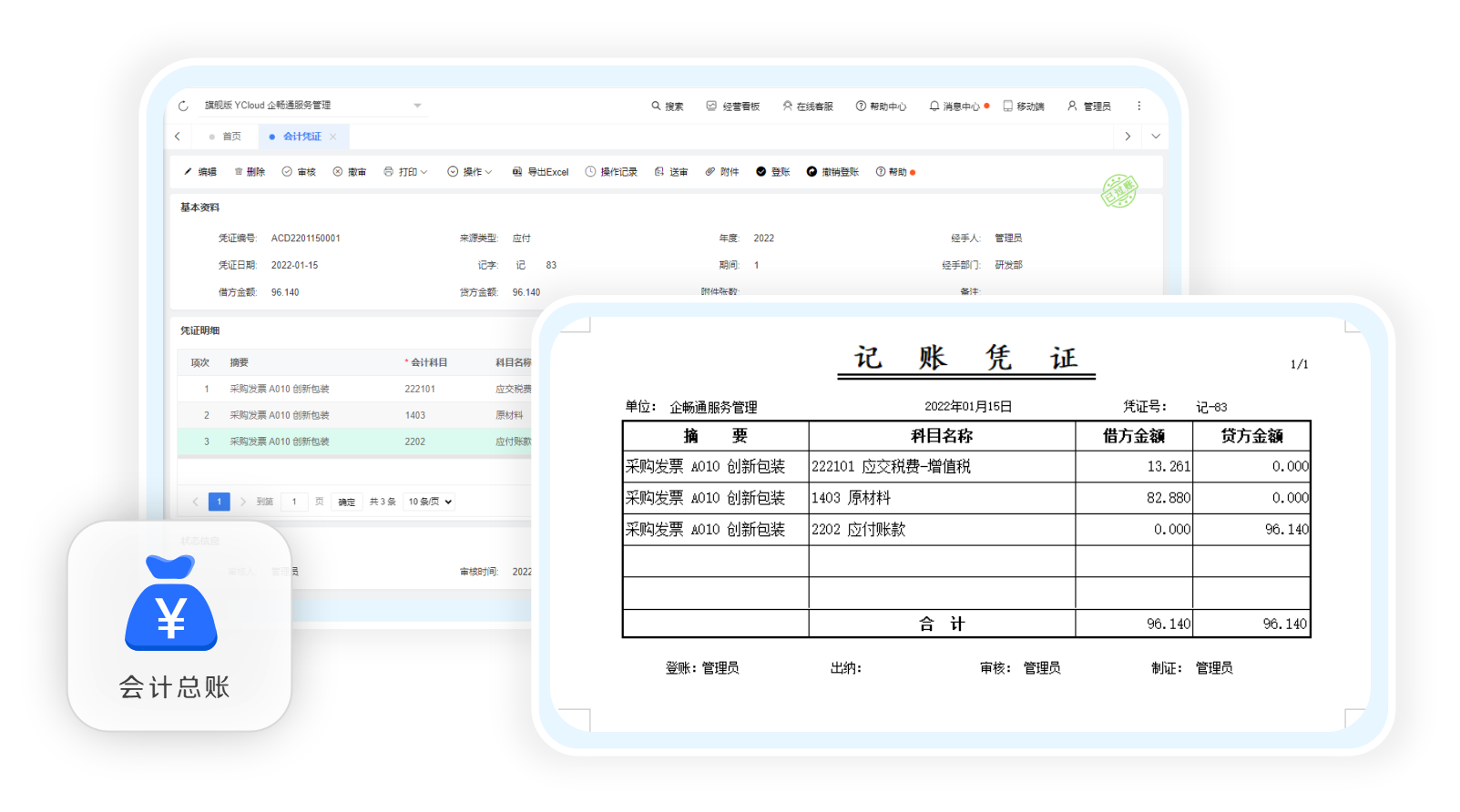Image resolution: width=1460 pixels, height=812 pixels.
Task: Click the 编辑 pencil edit icon
Action: point(189,171)
